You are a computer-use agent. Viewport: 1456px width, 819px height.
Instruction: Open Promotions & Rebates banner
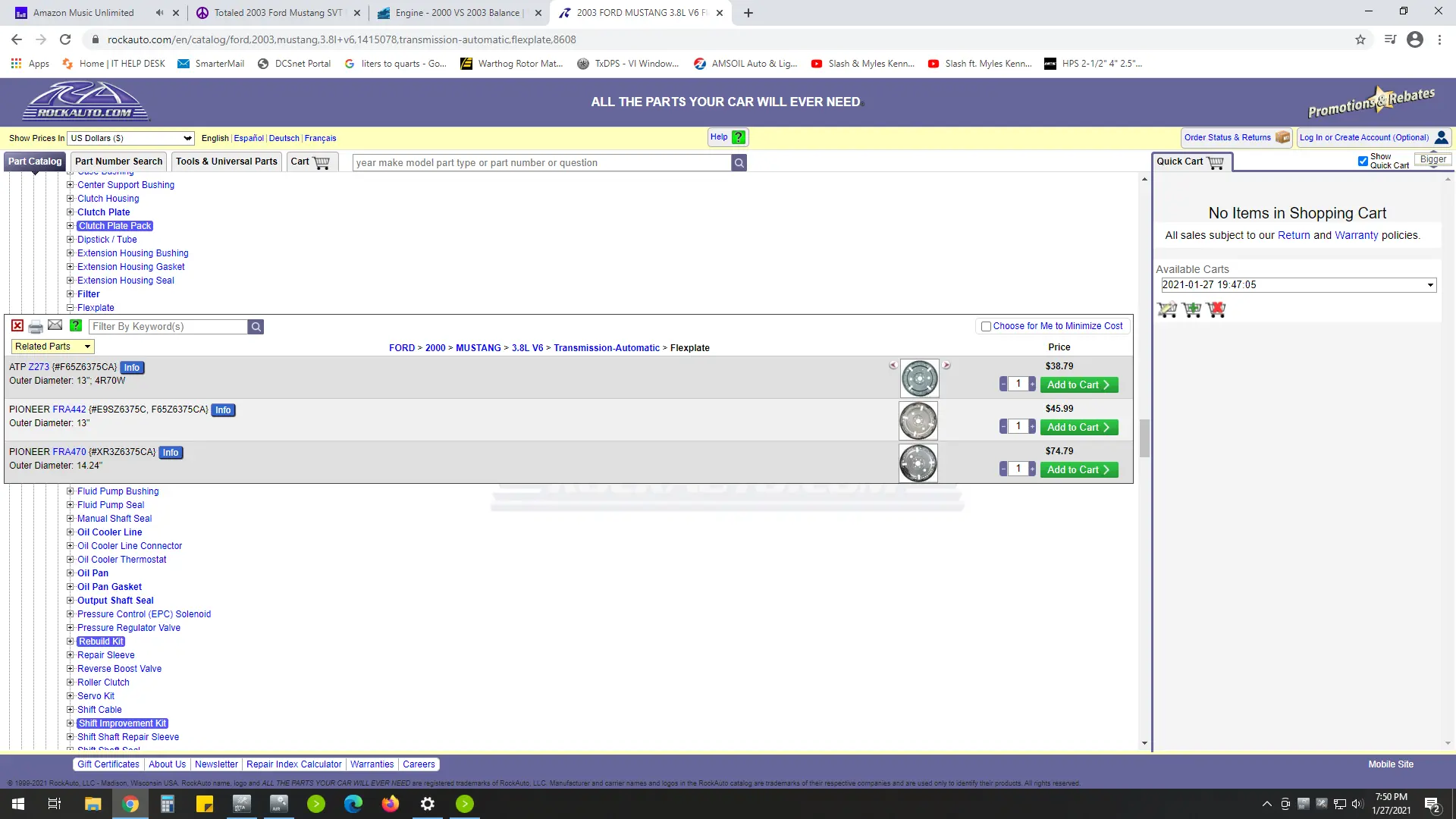click(x=1372, y=102)
